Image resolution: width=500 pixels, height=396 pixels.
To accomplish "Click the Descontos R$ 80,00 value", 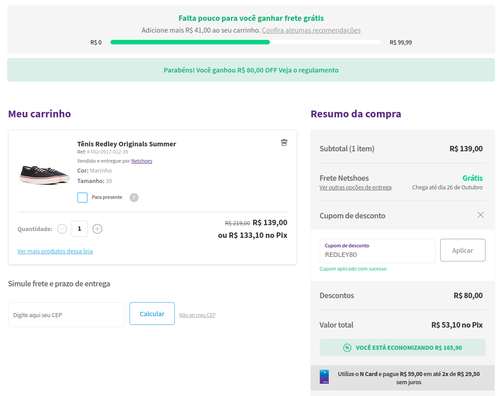I will pyautogui.click(x=468, y=296).
